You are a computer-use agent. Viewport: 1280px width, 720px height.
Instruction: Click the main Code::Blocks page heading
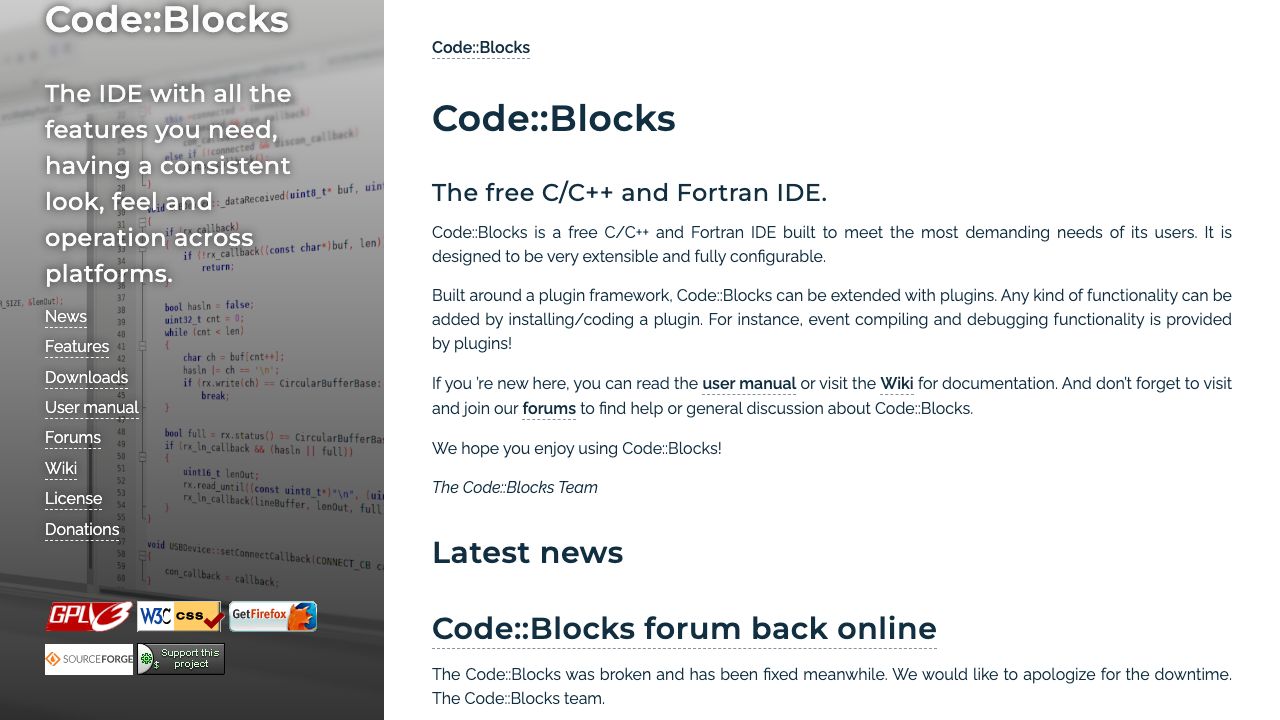(554, 118)
